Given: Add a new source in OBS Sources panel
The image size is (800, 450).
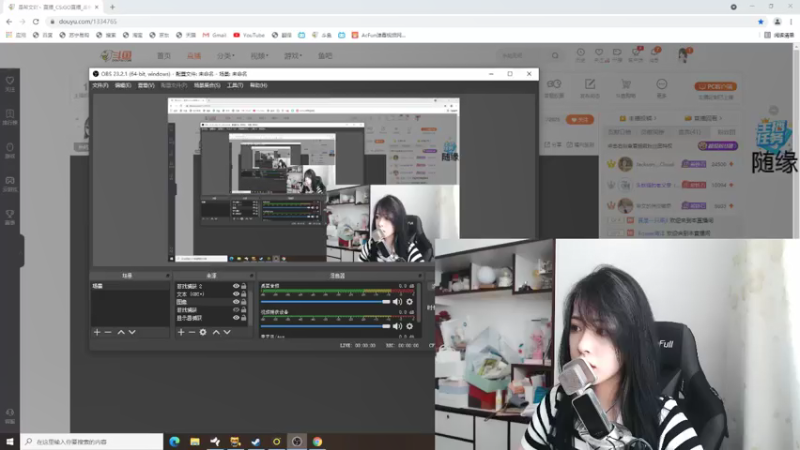Looking at the screenshot, I should pos(181,332).
